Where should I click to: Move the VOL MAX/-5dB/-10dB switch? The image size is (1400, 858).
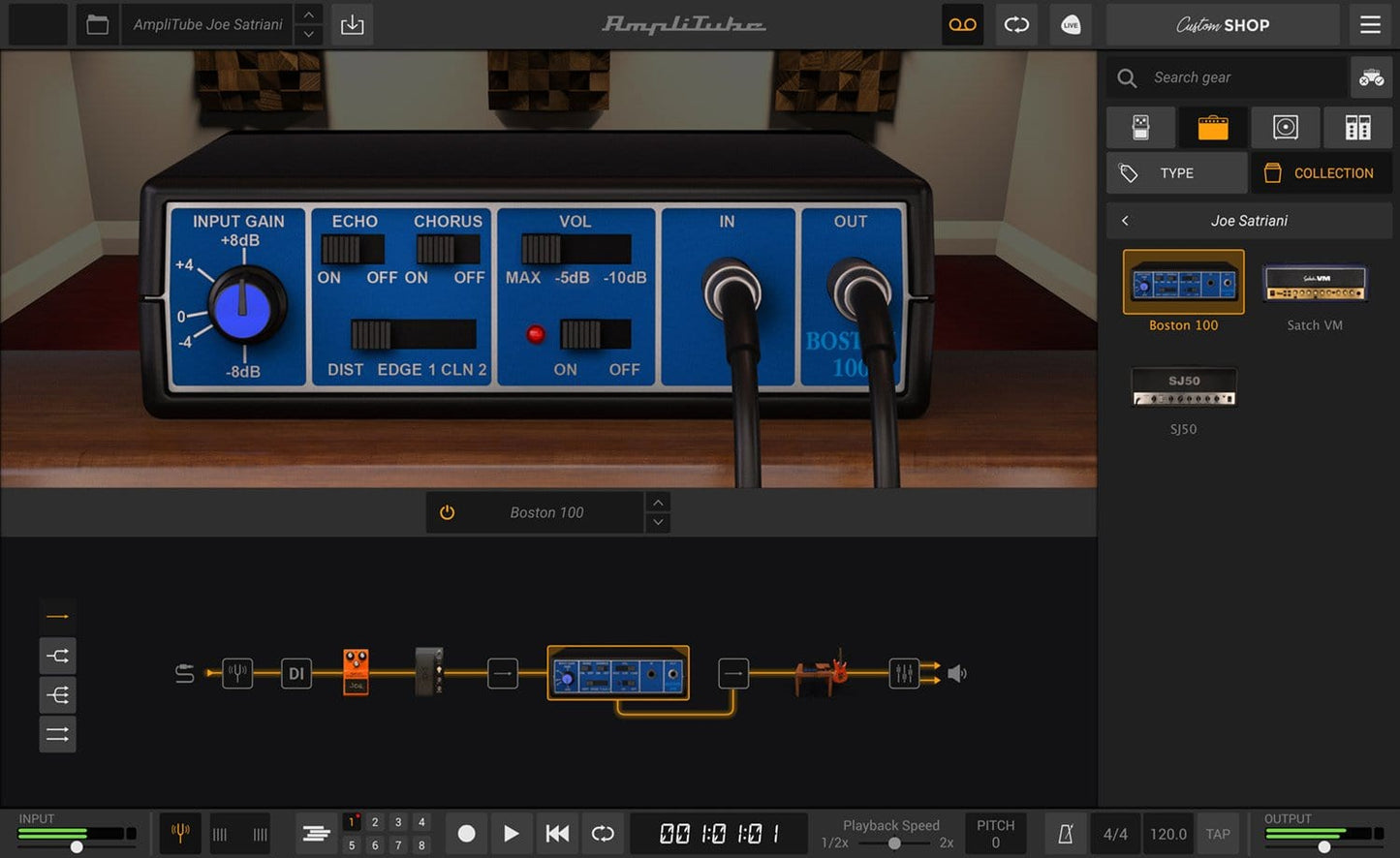tap(576, 250)
